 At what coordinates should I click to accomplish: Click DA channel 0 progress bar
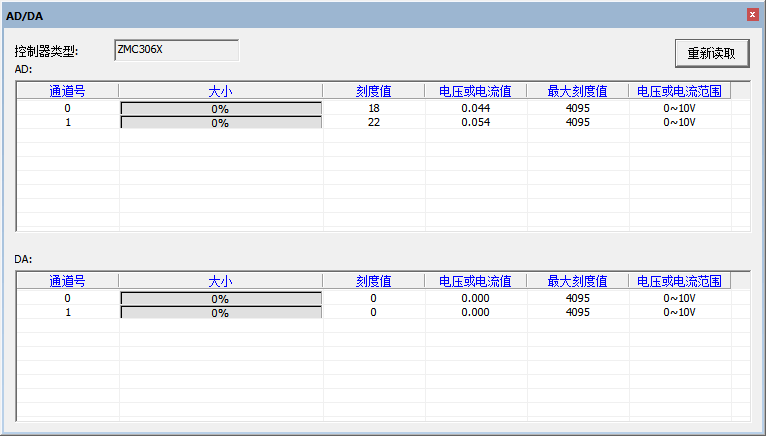coord(221,299)
